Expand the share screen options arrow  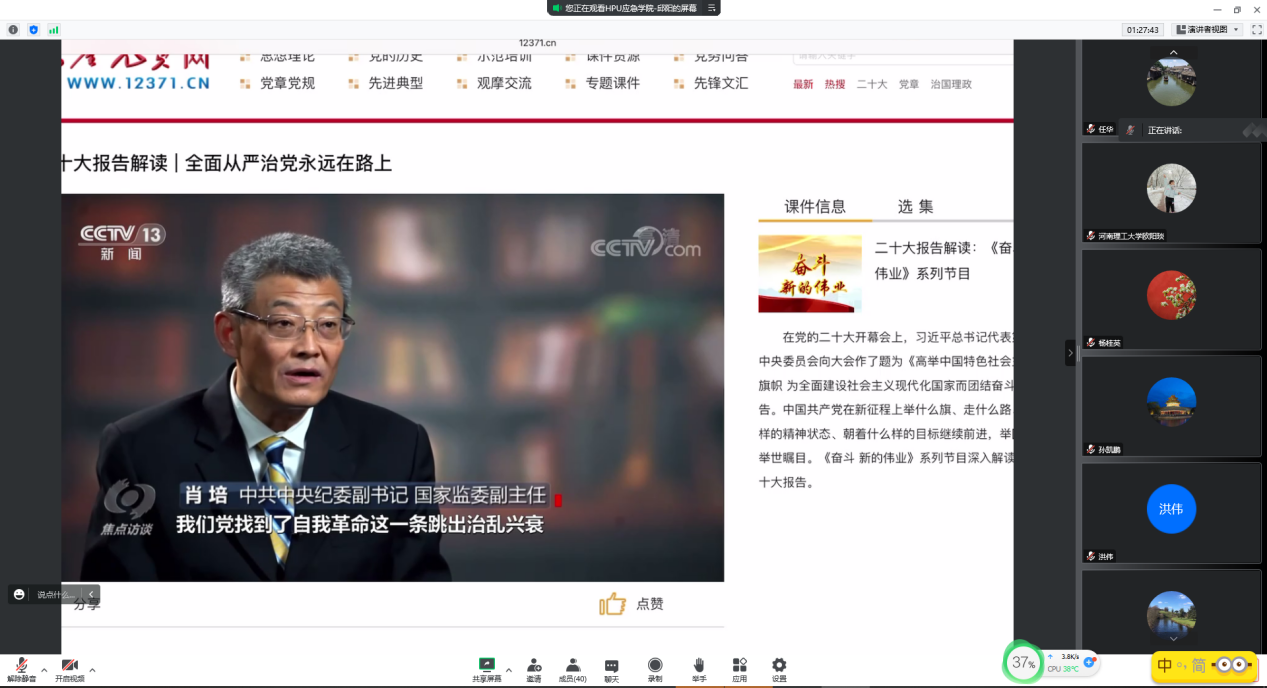508,670
